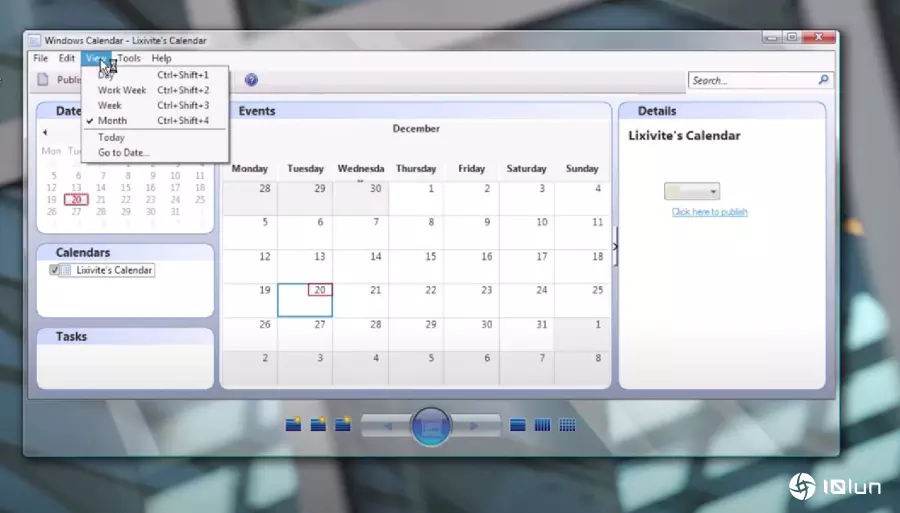This screenshot has width=900, height=513.
Task: Open the Tools menu
Action: pyautogui.click(x=129, y=58)
